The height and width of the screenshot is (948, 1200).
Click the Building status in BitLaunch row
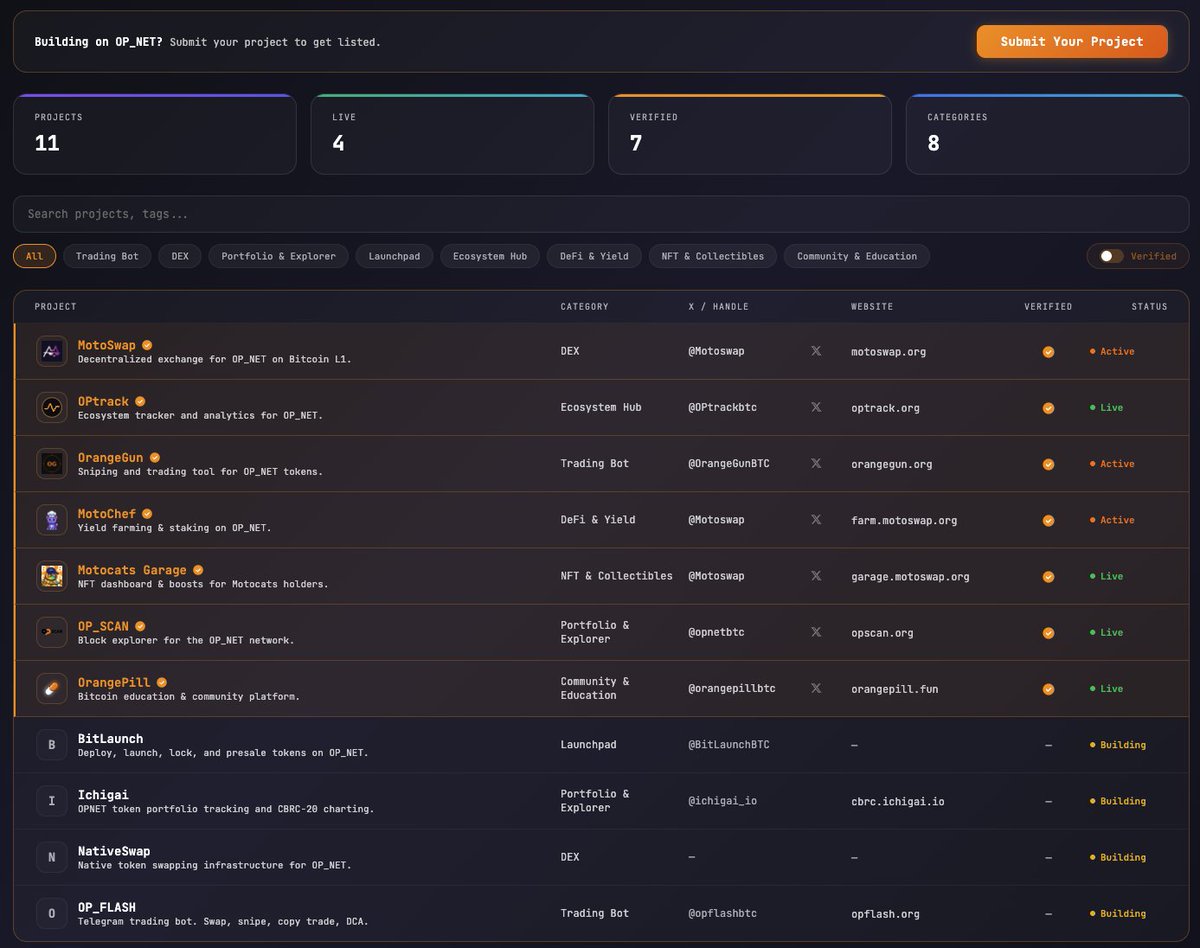point(1118,745)
